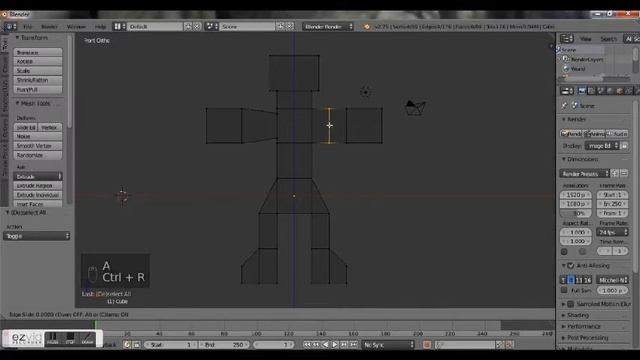Image resolution: width=640 pixels, height=360 pixels.
Task: Play the animation forward
Action: click(x=335, y=345)
